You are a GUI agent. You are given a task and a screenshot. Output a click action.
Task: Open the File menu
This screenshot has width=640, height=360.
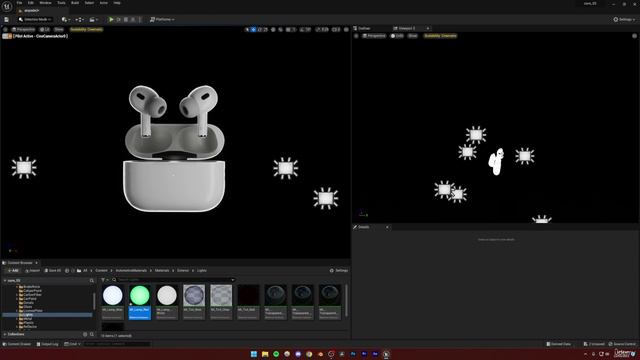(x=19, y=3)
